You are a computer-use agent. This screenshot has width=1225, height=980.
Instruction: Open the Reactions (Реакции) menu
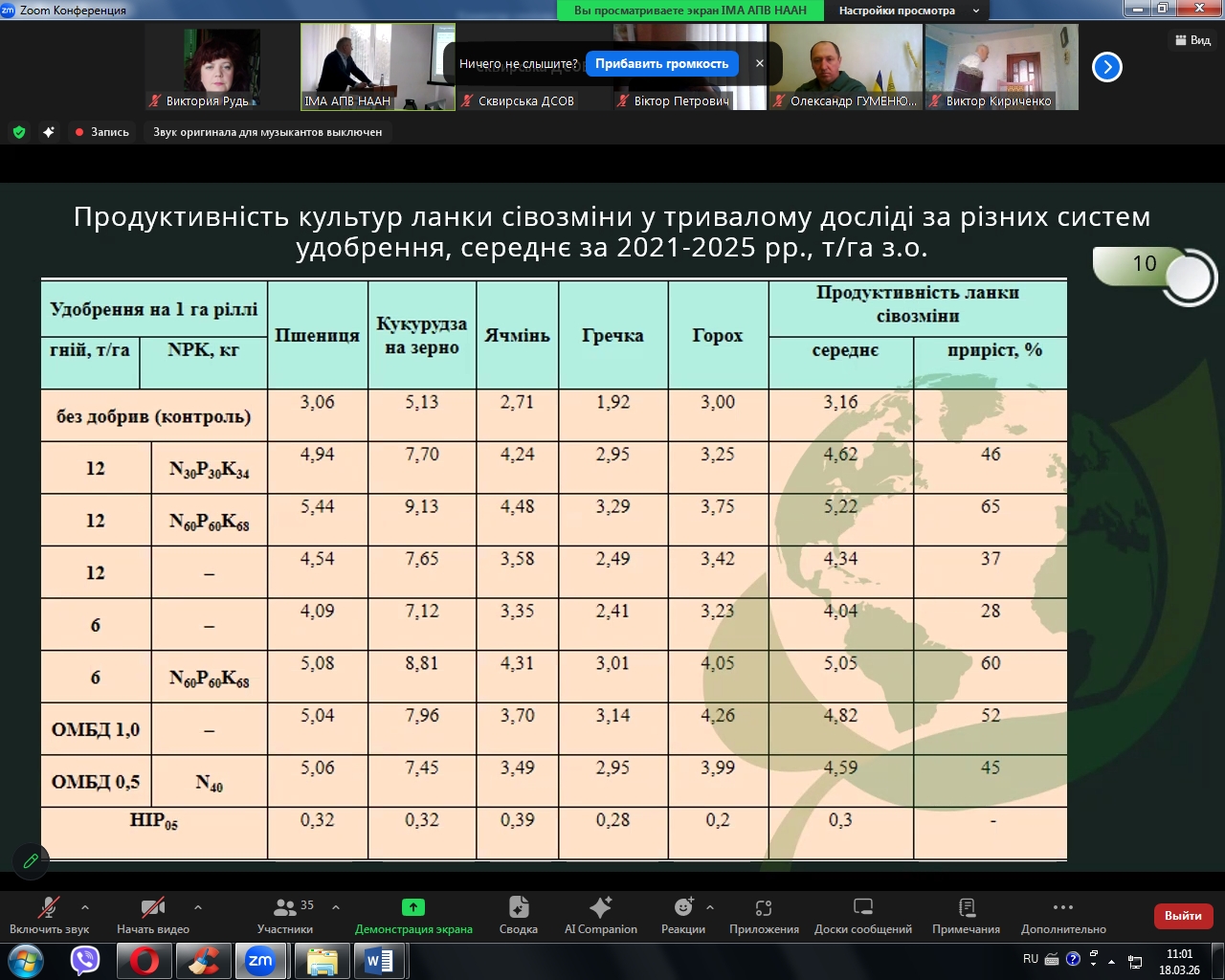(682, 915)
